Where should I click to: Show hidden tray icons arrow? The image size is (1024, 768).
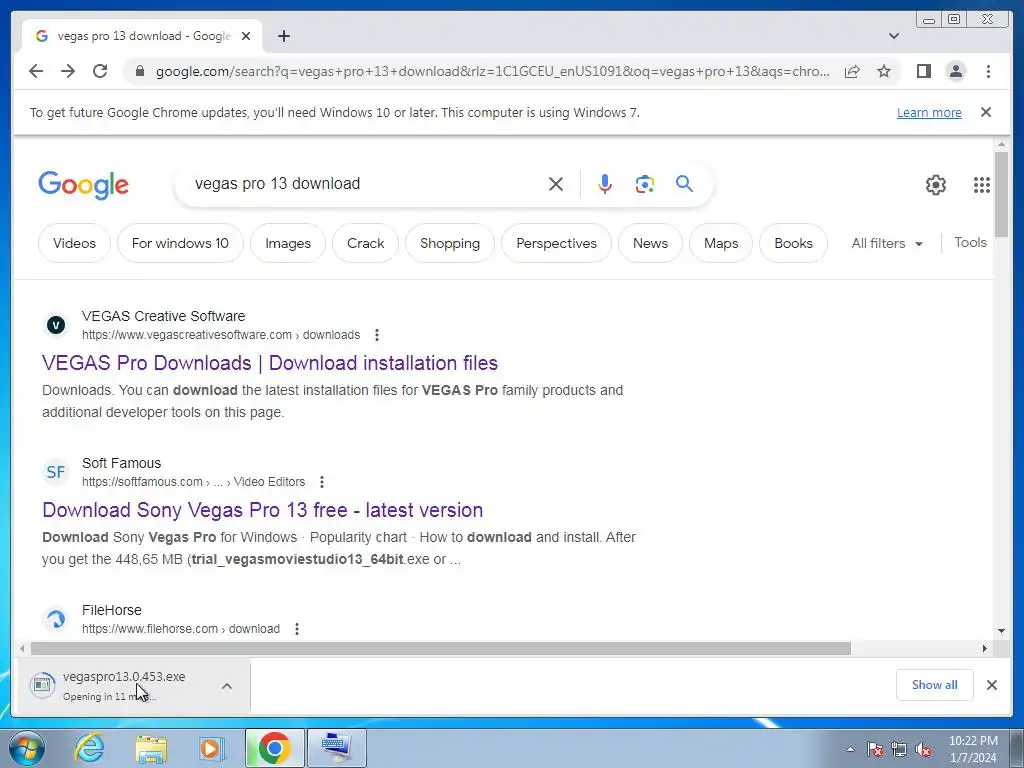(850, 750)
